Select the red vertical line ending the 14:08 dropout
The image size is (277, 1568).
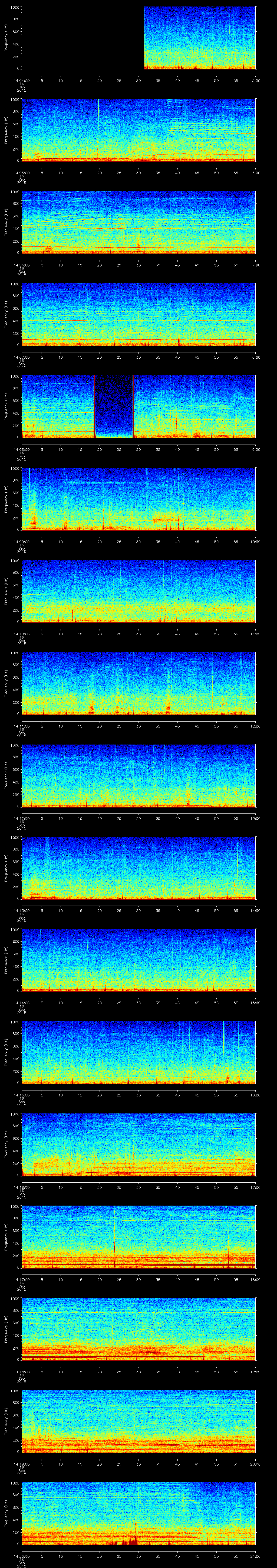click(x=133, y=406)
